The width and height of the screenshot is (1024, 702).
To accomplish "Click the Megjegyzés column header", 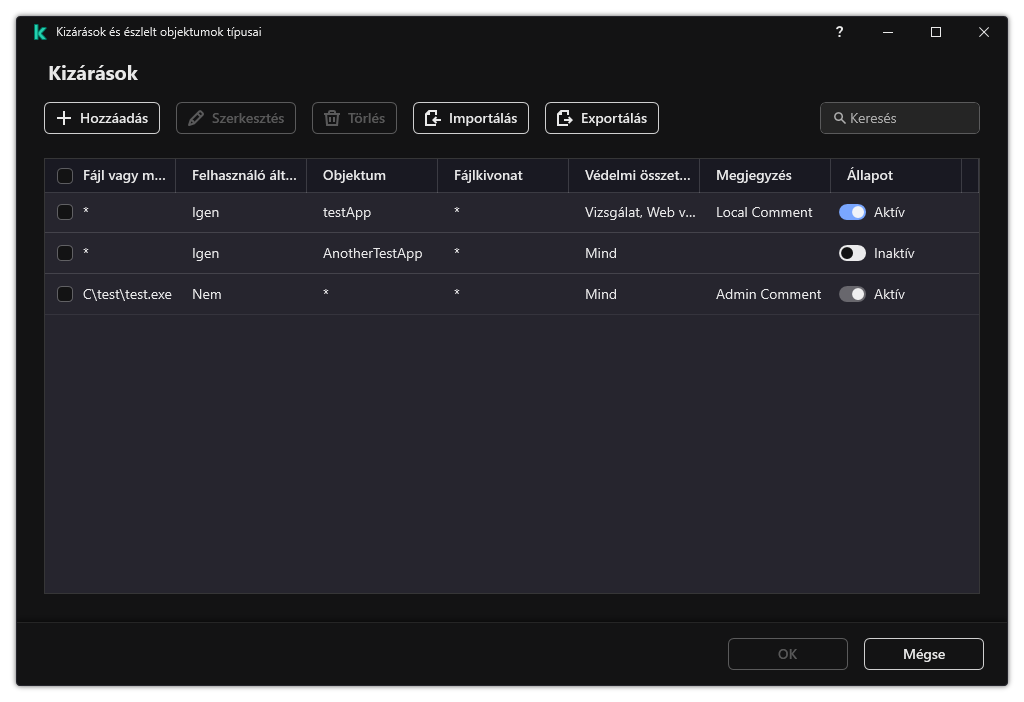I will tap(753, 175).
